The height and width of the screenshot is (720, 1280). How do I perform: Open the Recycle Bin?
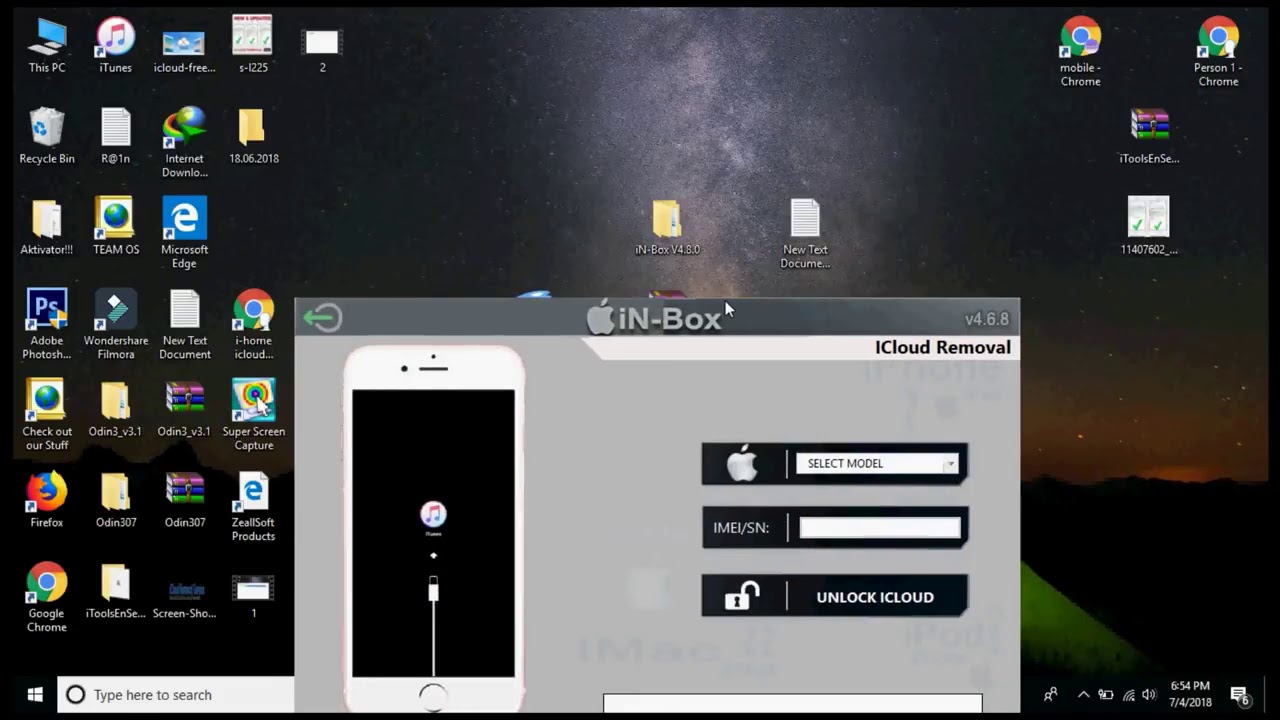tap(47, 137)
